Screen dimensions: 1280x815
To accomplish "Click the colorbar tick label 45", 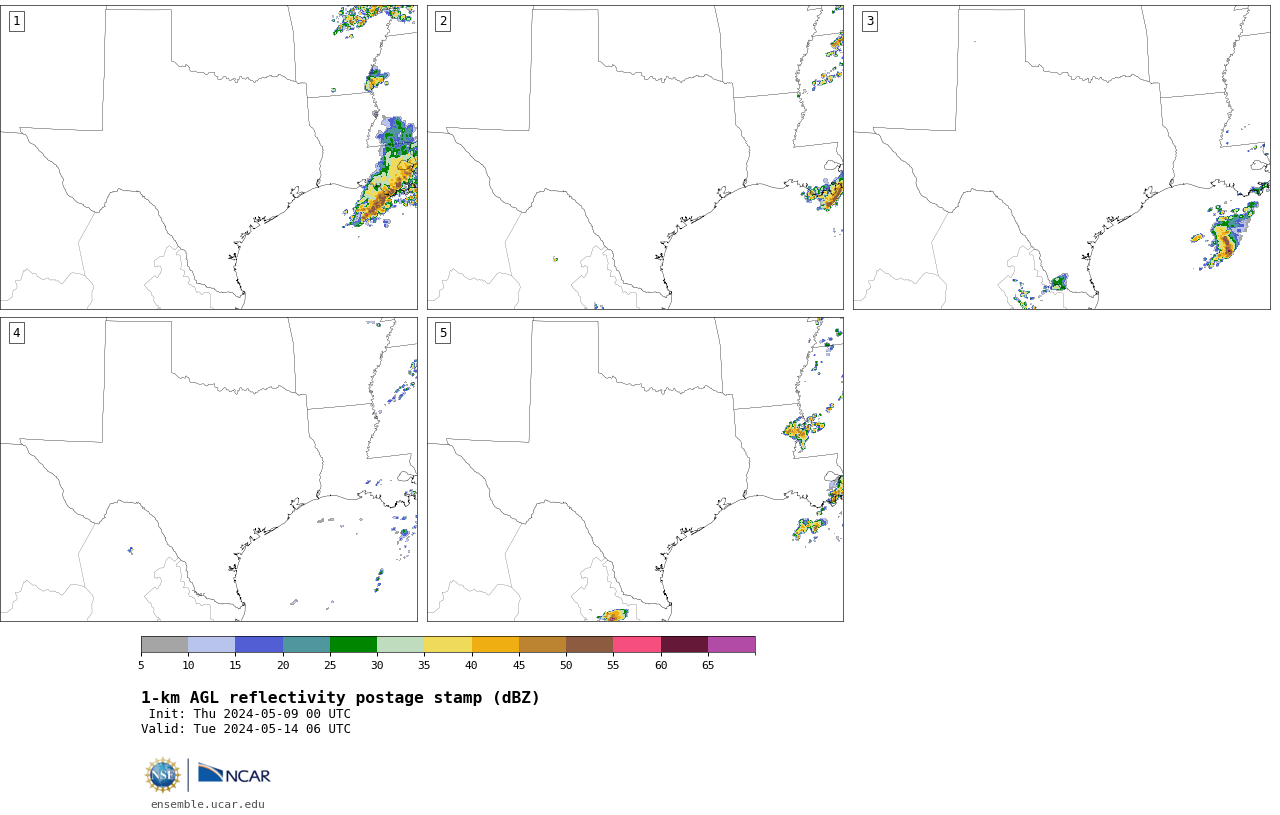I will coord(519,665).
